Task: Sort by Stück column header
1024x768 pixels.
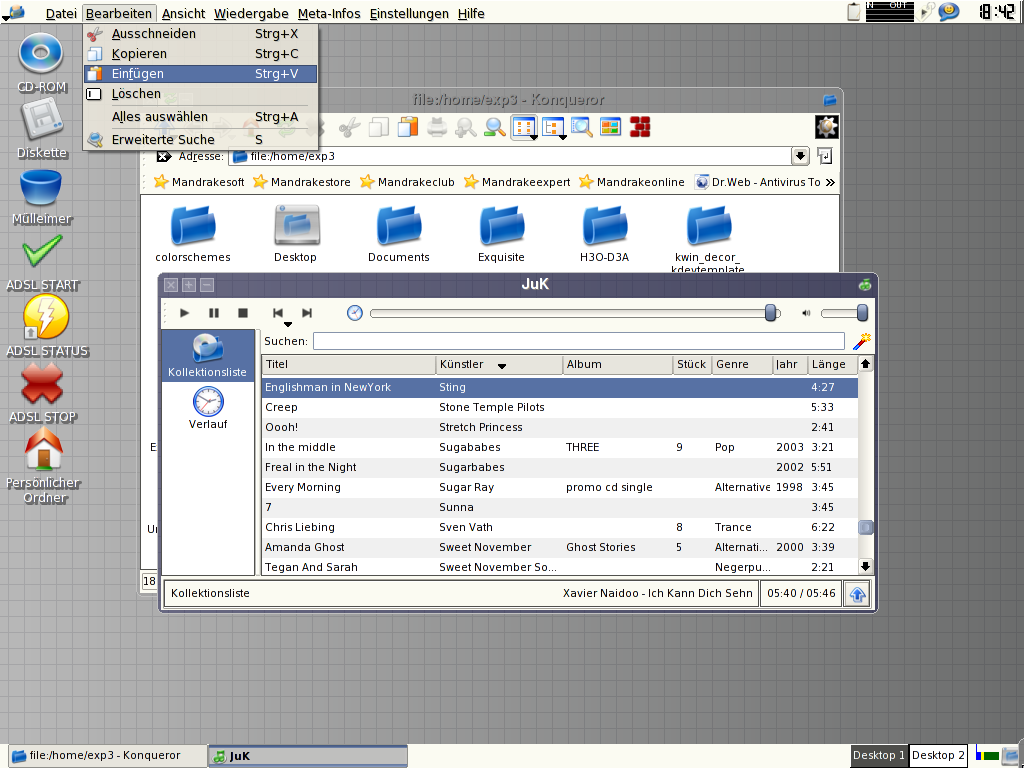Action: coord(692,364)
